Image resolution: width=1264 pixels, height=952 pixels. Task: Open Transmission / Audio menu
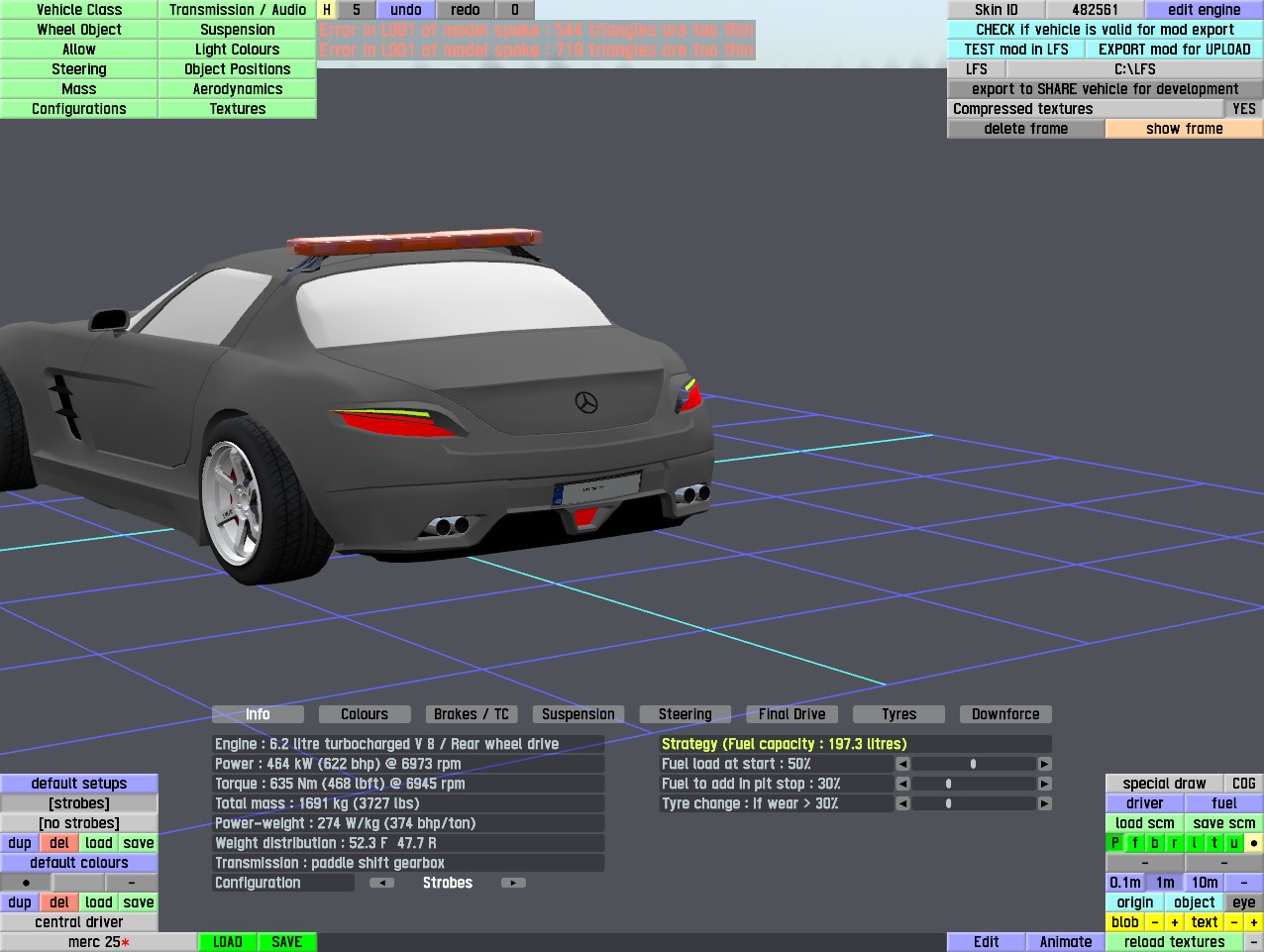coord(238,10)
